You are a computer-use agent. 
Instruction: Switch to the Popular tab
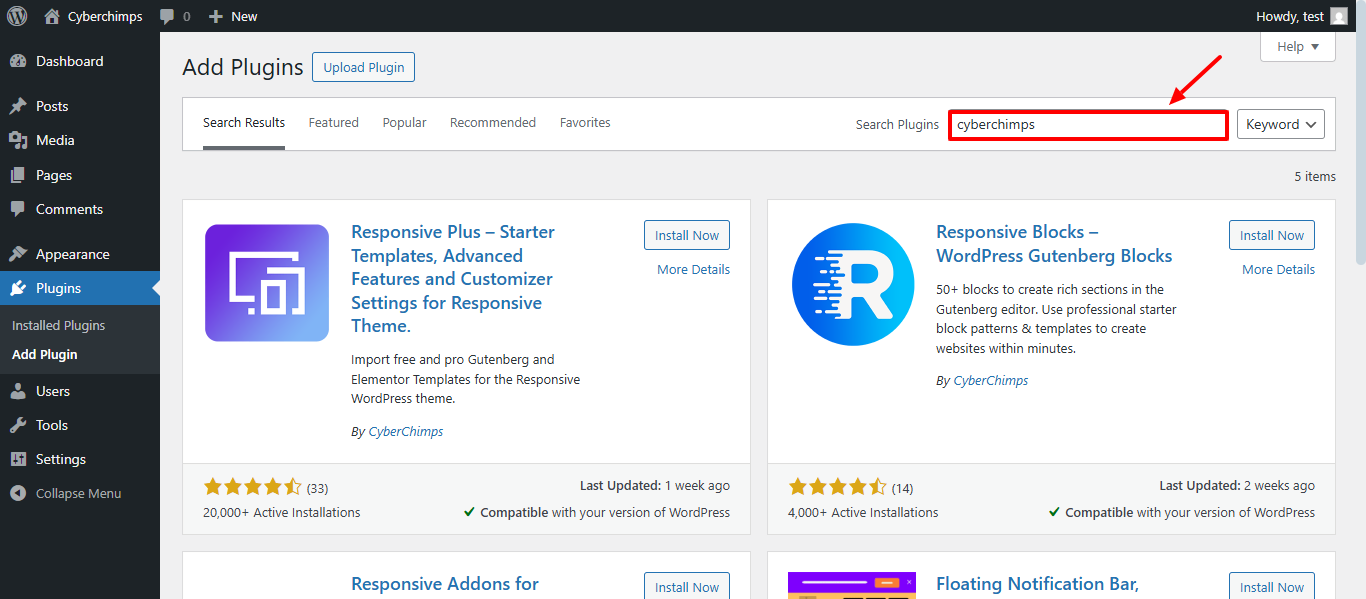coord(404,123)
